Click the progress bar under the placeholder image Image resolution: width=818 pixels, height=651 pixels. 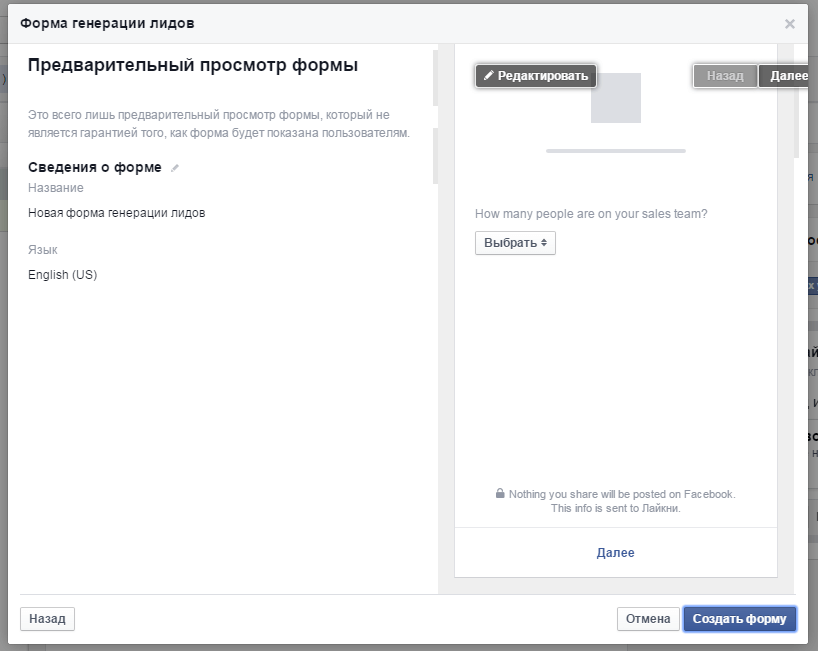pyautogui.click(x=615, y=151)
